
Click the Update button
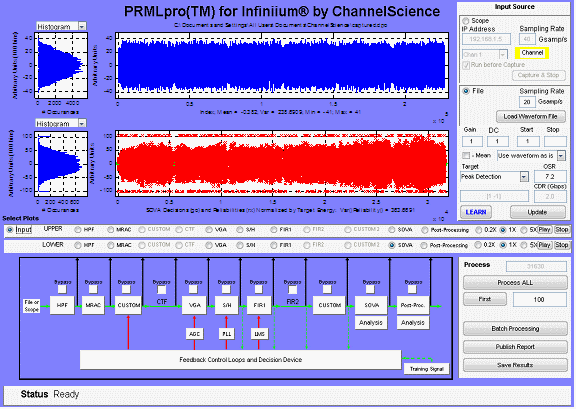(537, 212)
